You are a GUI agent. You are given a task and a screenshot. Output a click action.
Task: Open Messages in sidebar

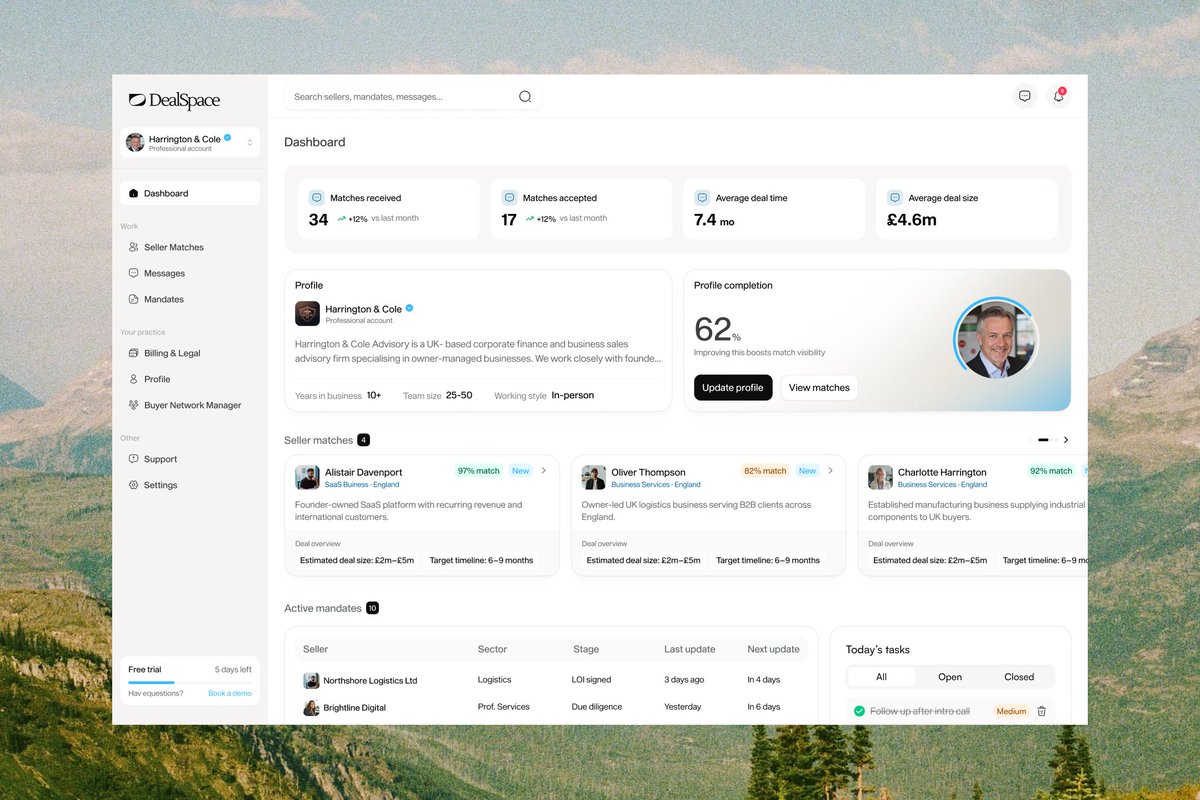click(190, 273)
